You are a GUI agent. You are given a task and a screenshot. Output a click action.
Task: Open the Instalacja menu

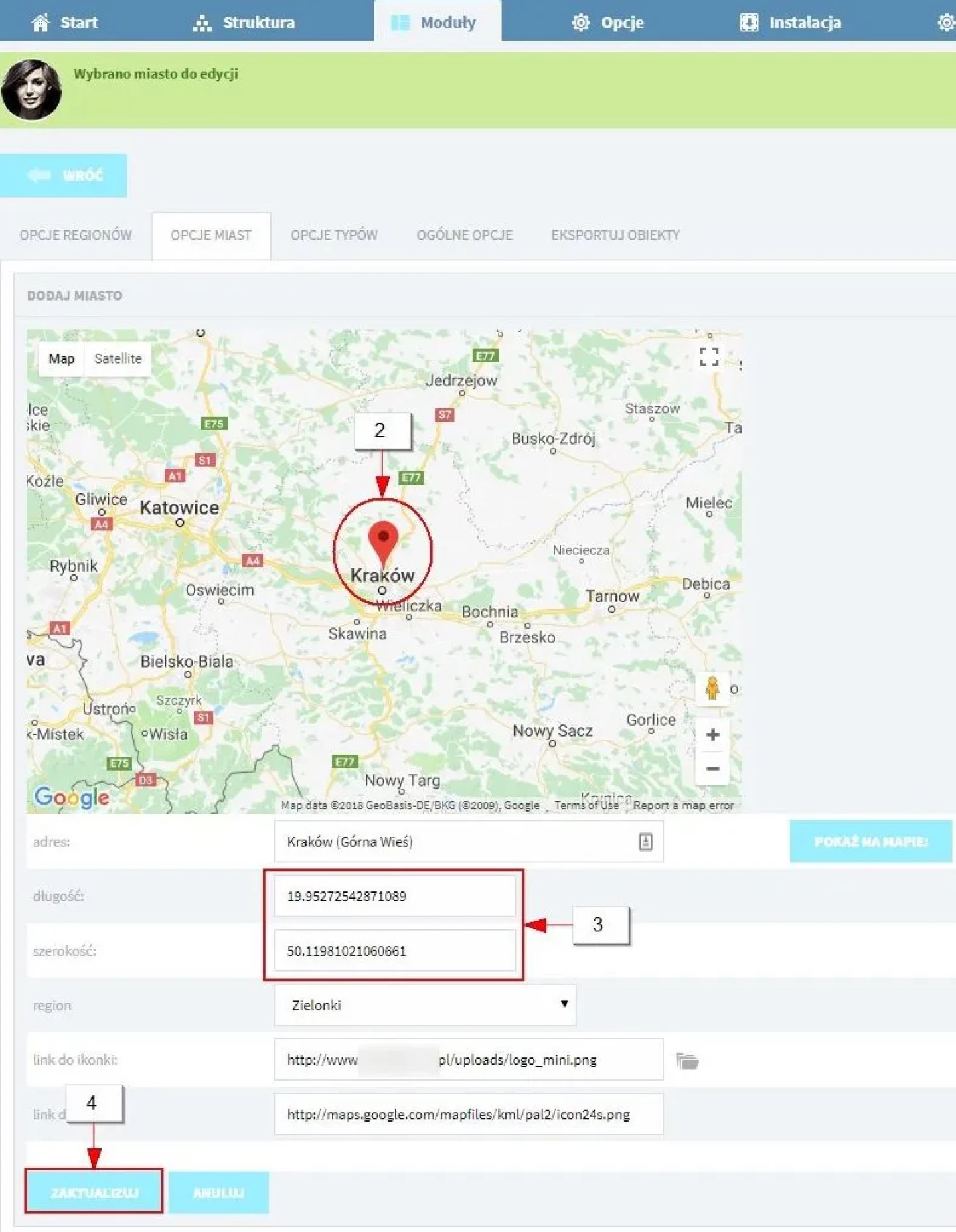click(791, 22)
